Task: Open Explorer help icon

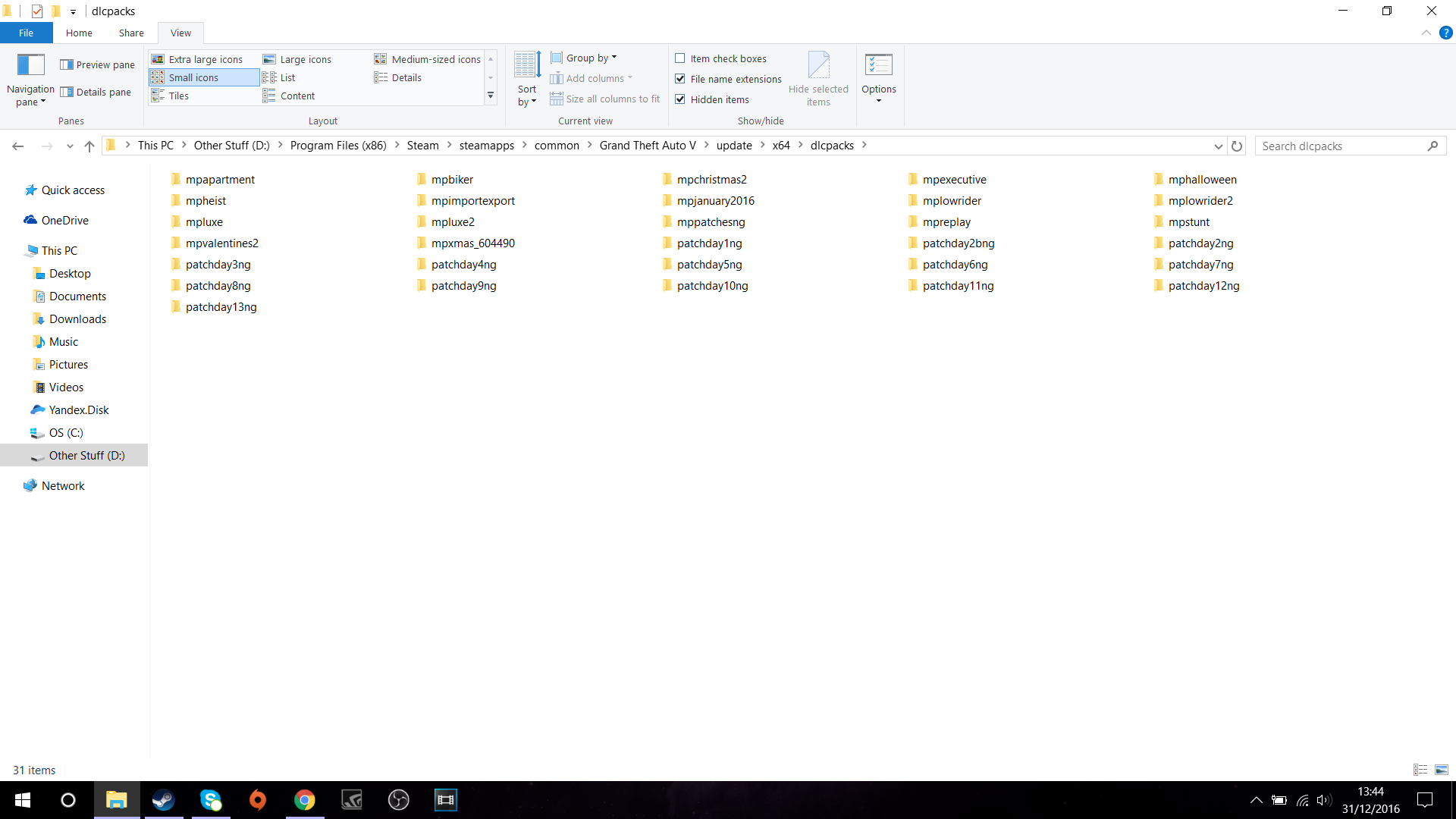Action: pyautogui.click(x=1446, y=33)
